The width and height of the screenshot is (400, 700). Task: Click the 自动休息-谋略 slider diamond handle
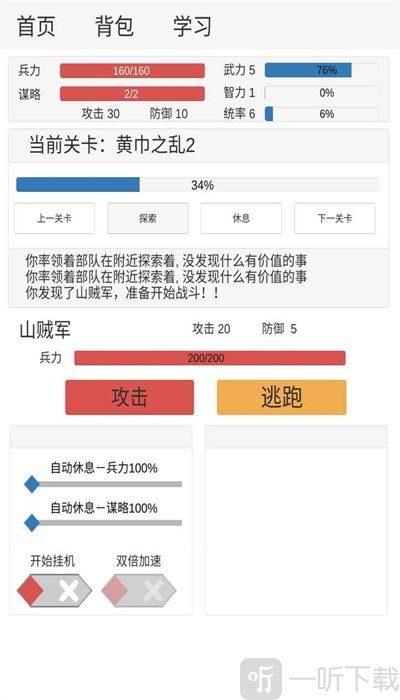tap(31, 523)
